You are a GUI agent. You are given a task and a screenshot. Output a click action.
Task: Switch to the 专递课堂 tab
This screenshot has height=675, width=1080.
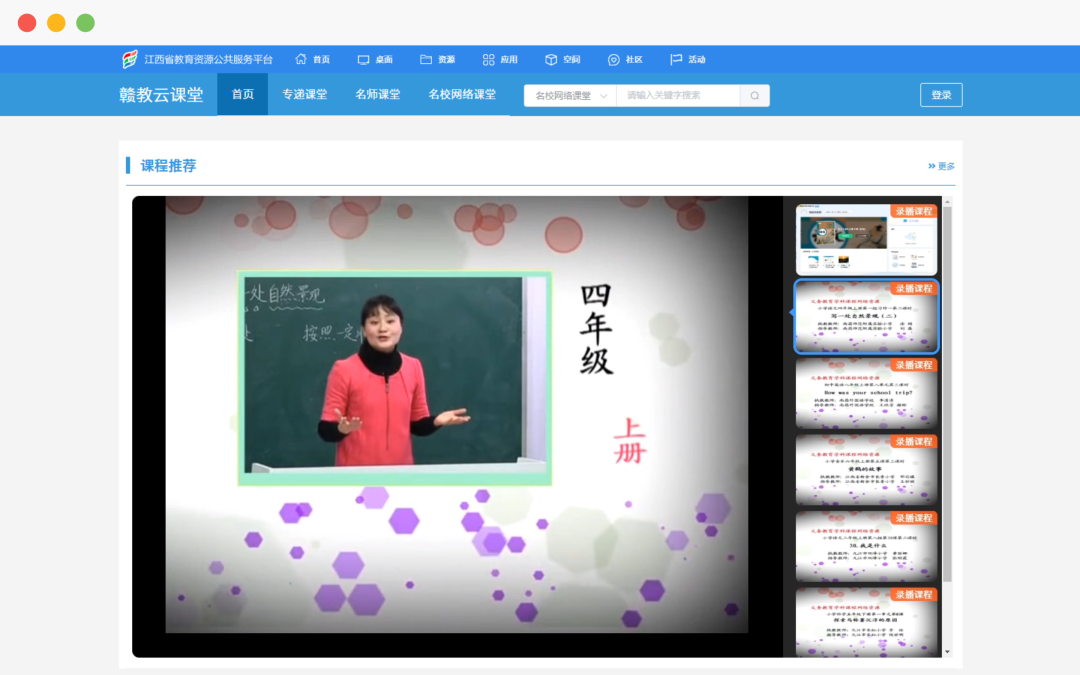[x=304, y=95]
